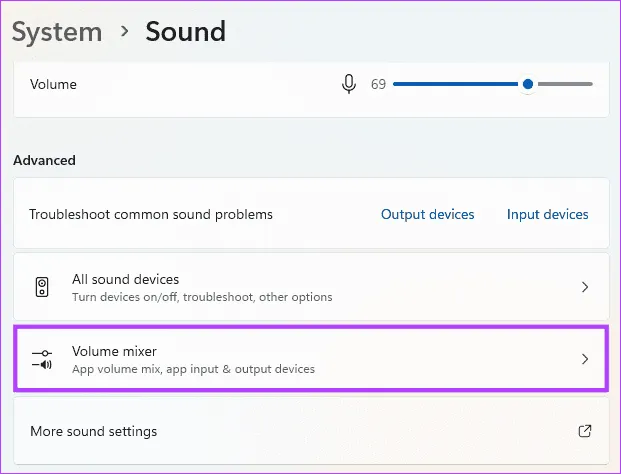The height and width of the screenshot is (474, 621).
Task: Click the microphone volume value 69
Action: coord(378,85)
